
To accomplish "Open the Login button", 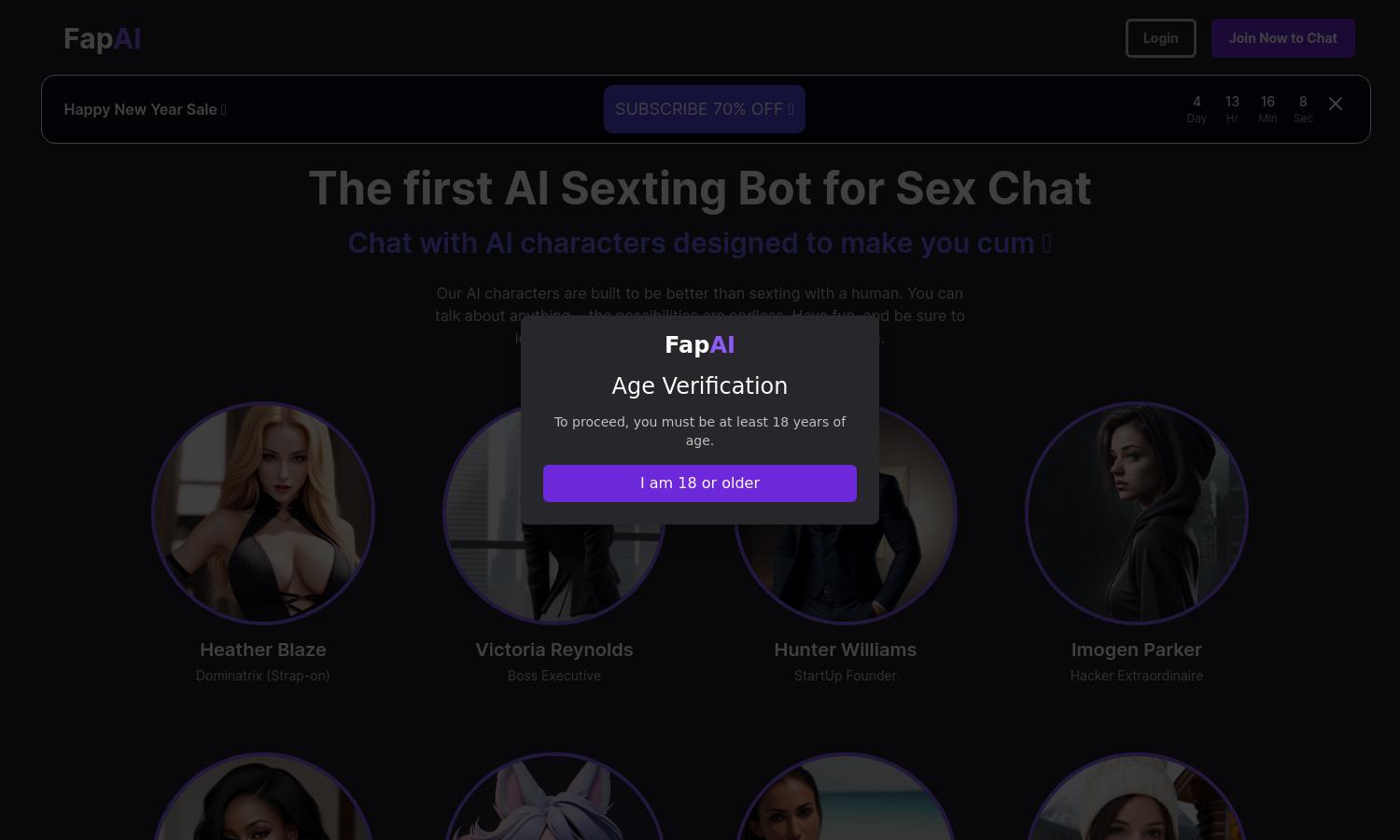I will (1160, 38).
